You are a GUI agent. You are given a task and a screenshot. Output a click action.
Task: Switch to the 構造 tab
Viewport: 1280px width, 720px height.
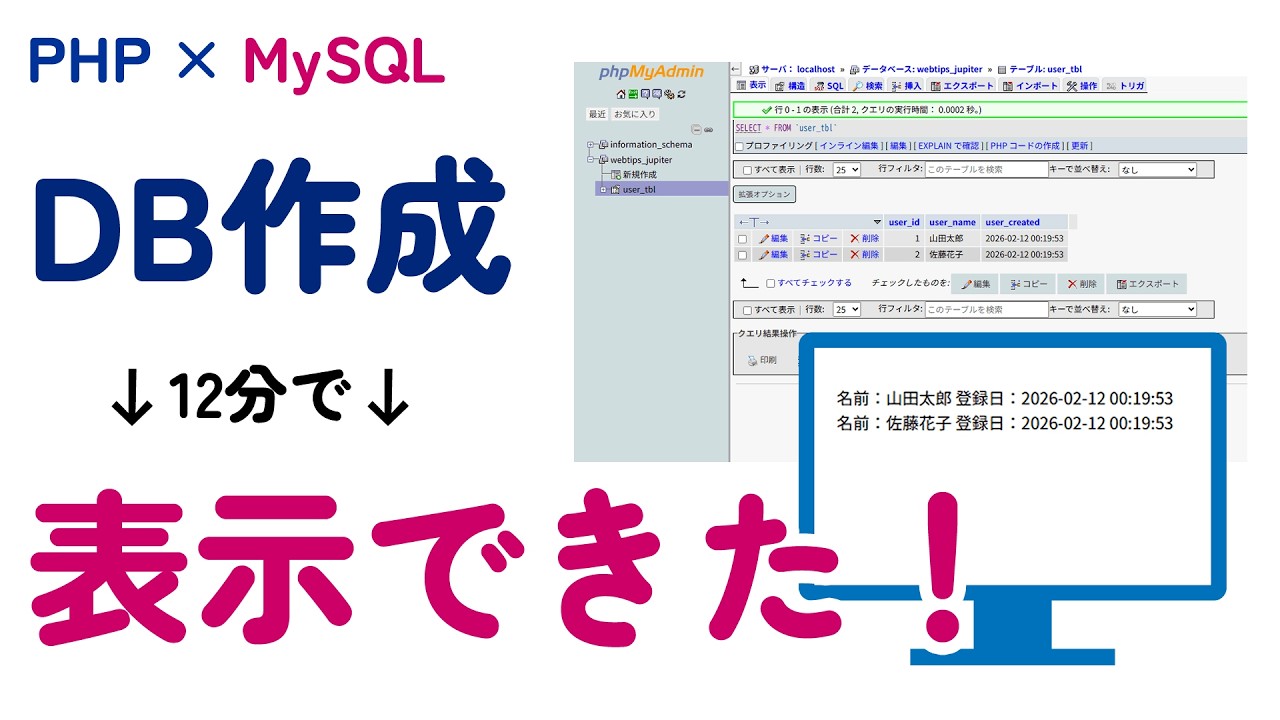[789, 86]
